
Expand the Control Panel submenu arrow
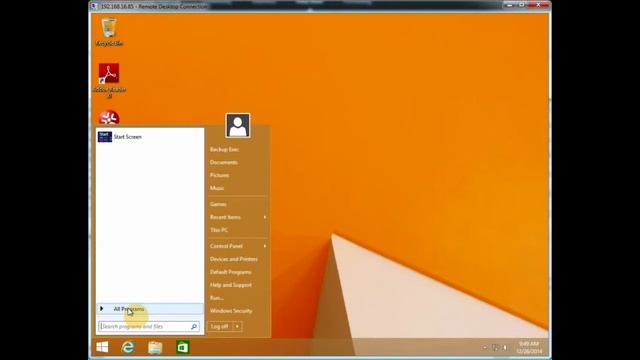[265, 246]
